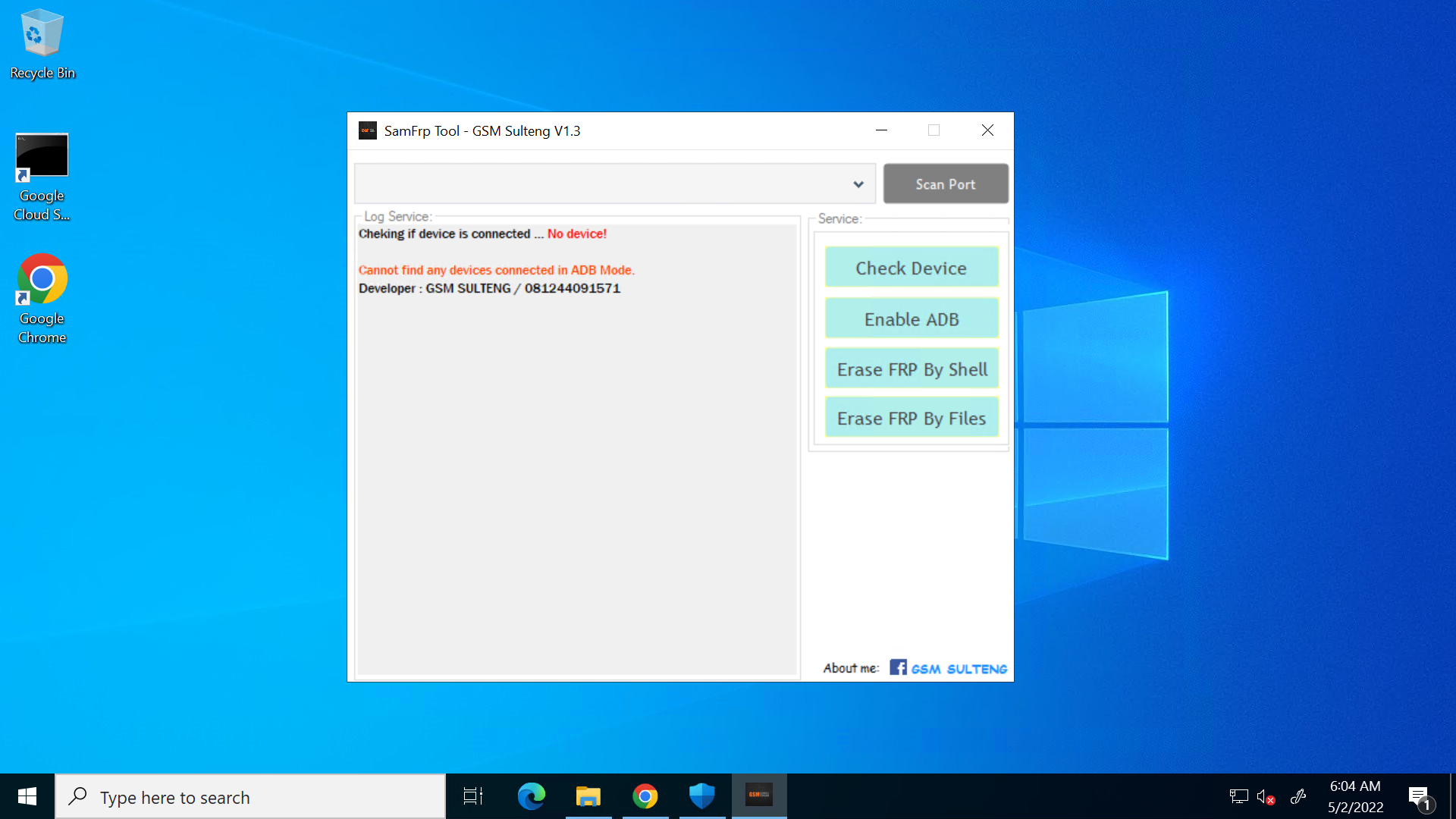The height and width of the screenshot is (819, 1456).
Task: Toggle device connection check state
Action: (x=912, y=267)
